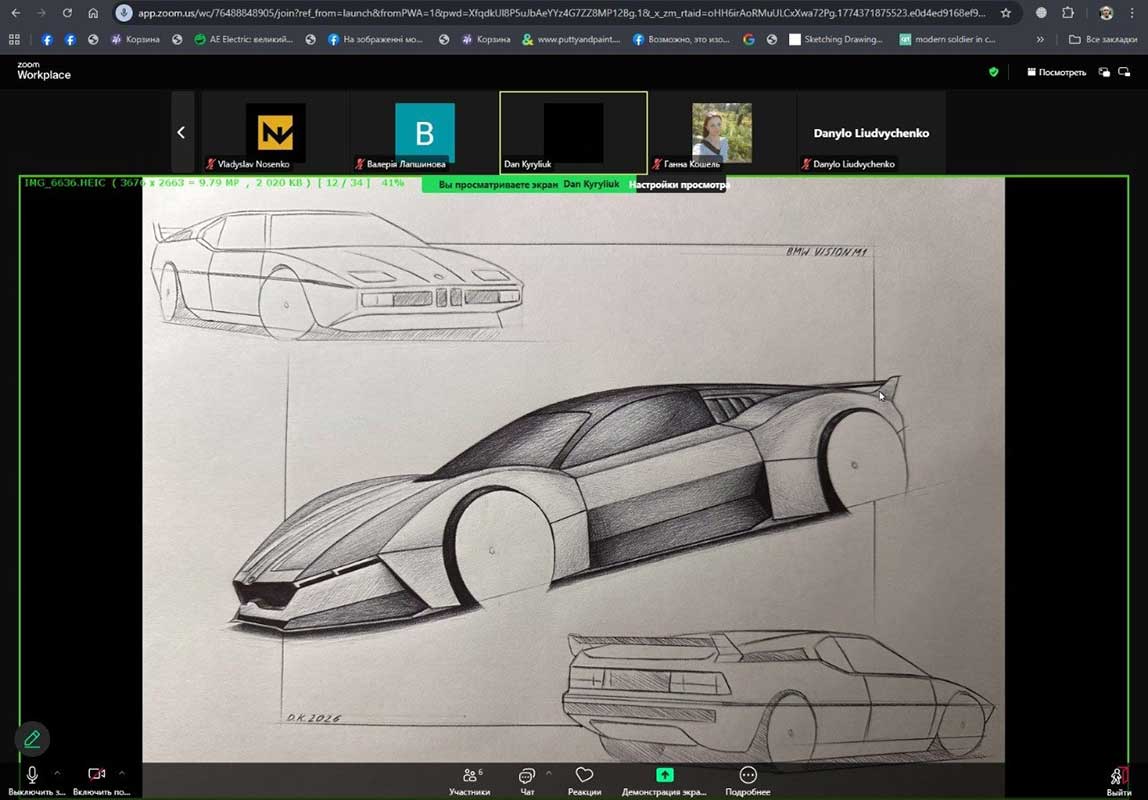Click the green annotation pencil icon

click(x=32, y=739)
